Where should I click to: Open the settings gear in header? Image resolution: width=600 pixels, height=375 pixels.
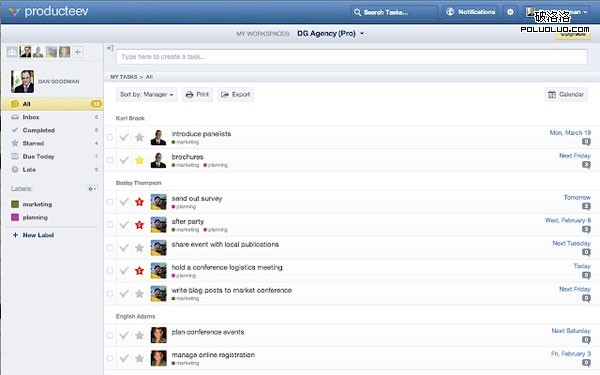point(510,12)
